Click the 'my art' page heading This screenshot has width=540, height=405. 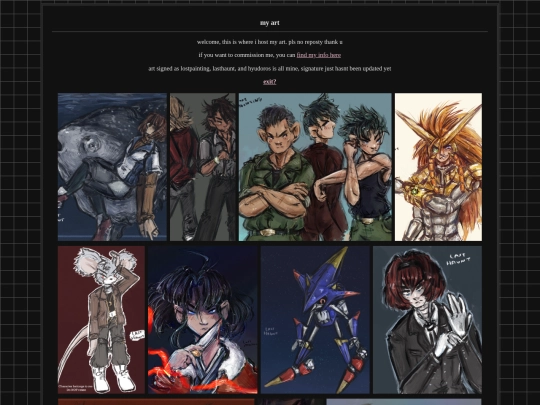pos(270,23)
